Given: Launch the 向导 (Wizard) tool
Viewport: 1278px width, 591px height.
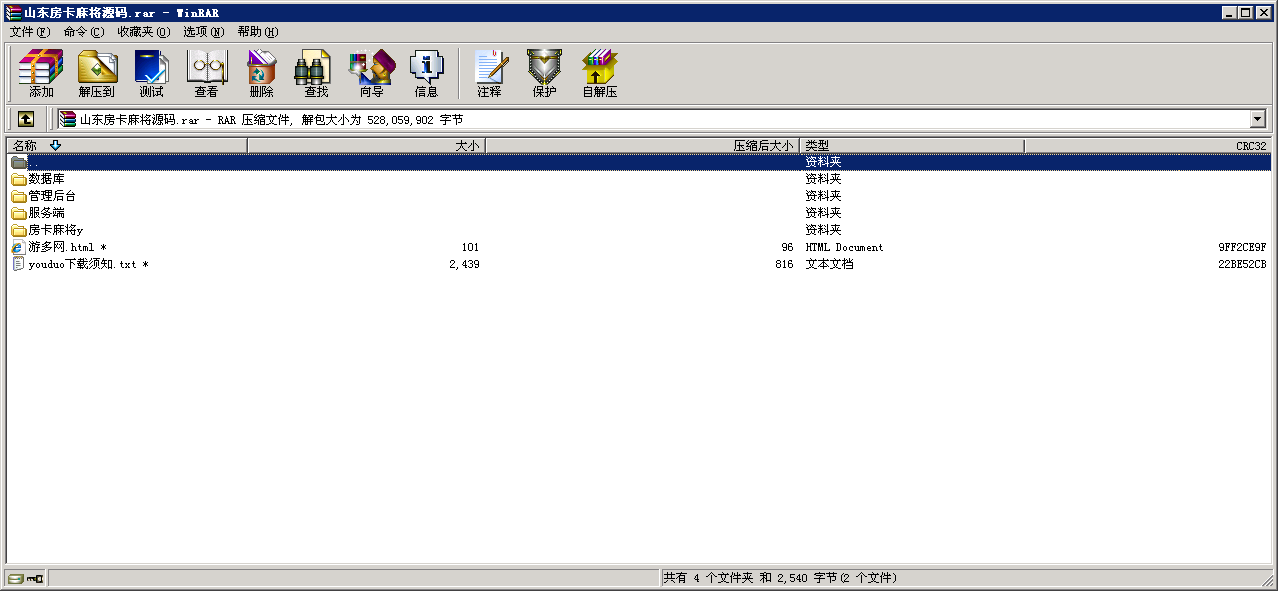Looking at the screenshot, I should point(371,73).
